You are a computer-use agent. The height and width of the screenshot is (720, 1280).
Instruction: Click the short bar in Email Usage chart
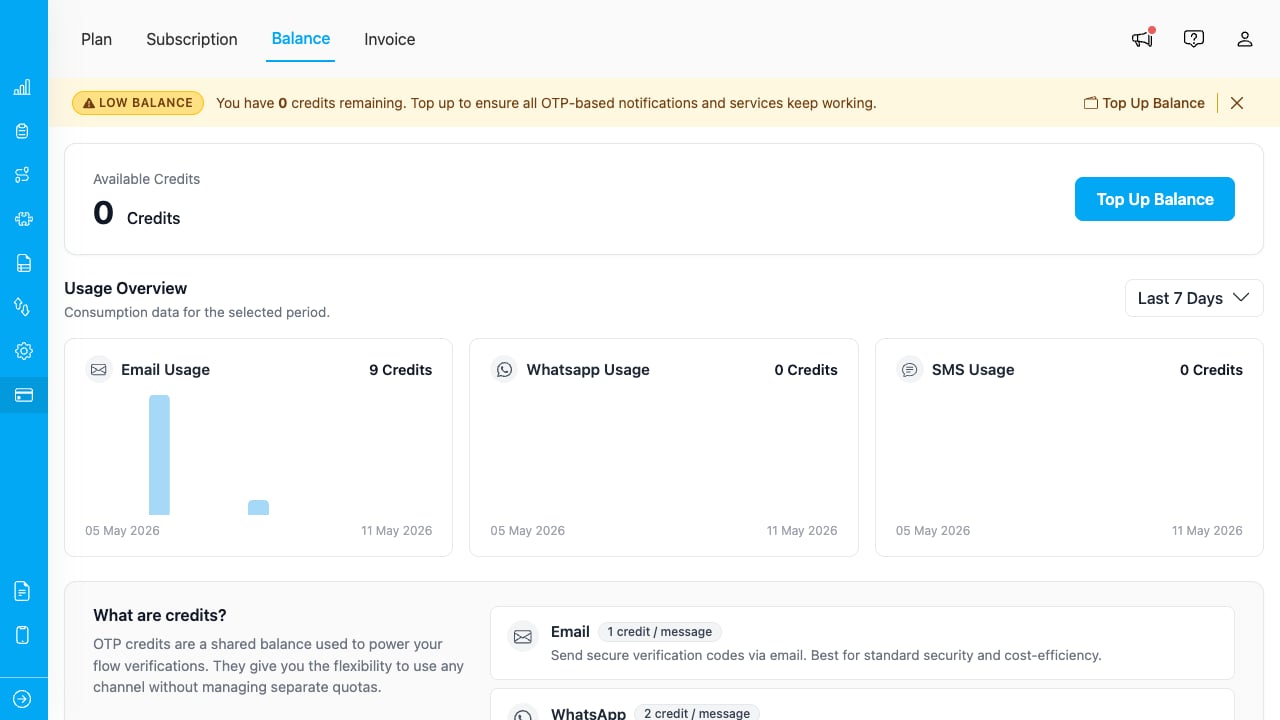click(258, 507)
